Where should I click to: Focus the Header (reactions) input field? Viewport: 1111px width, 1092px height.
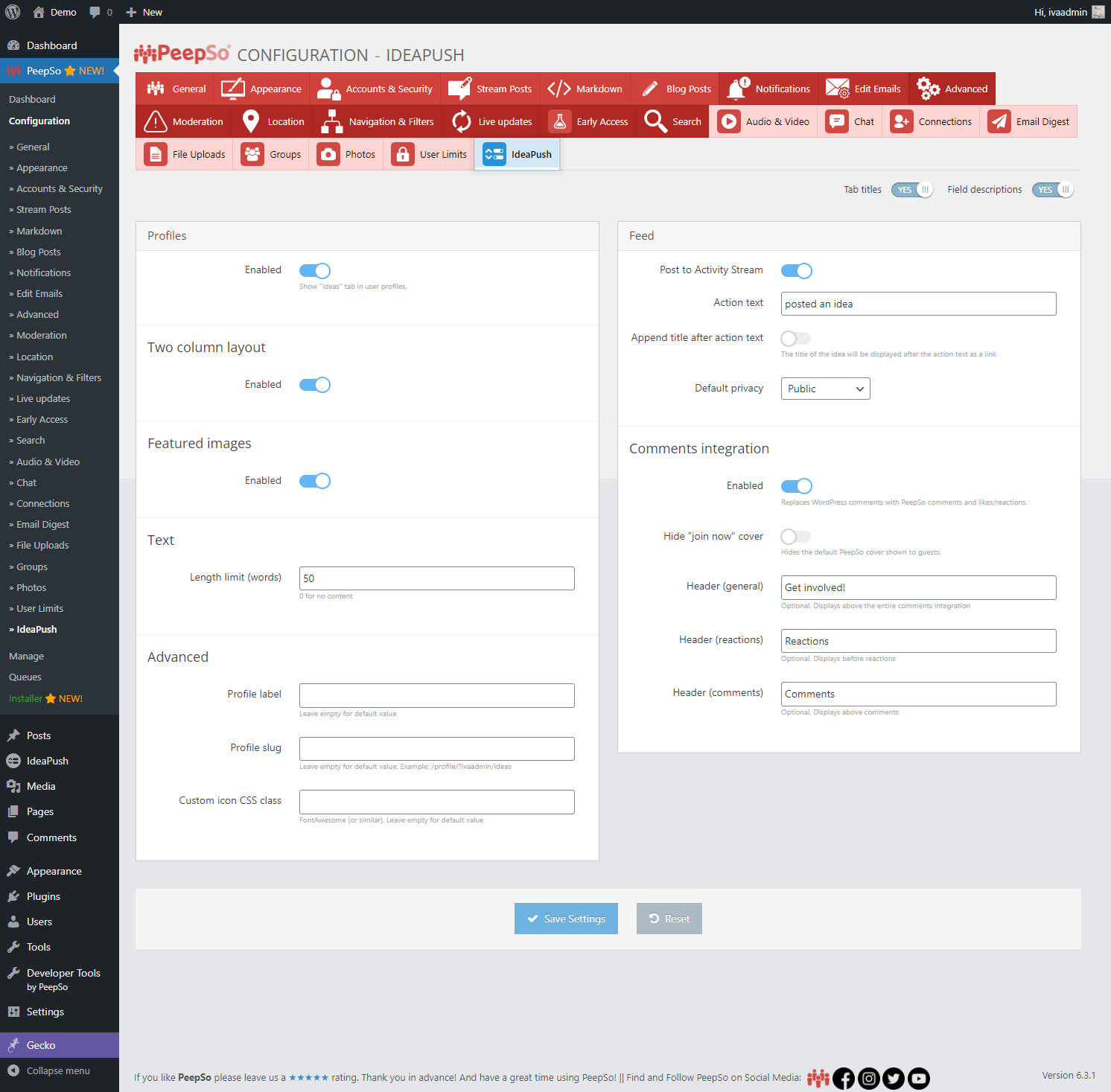pos(918,641)
